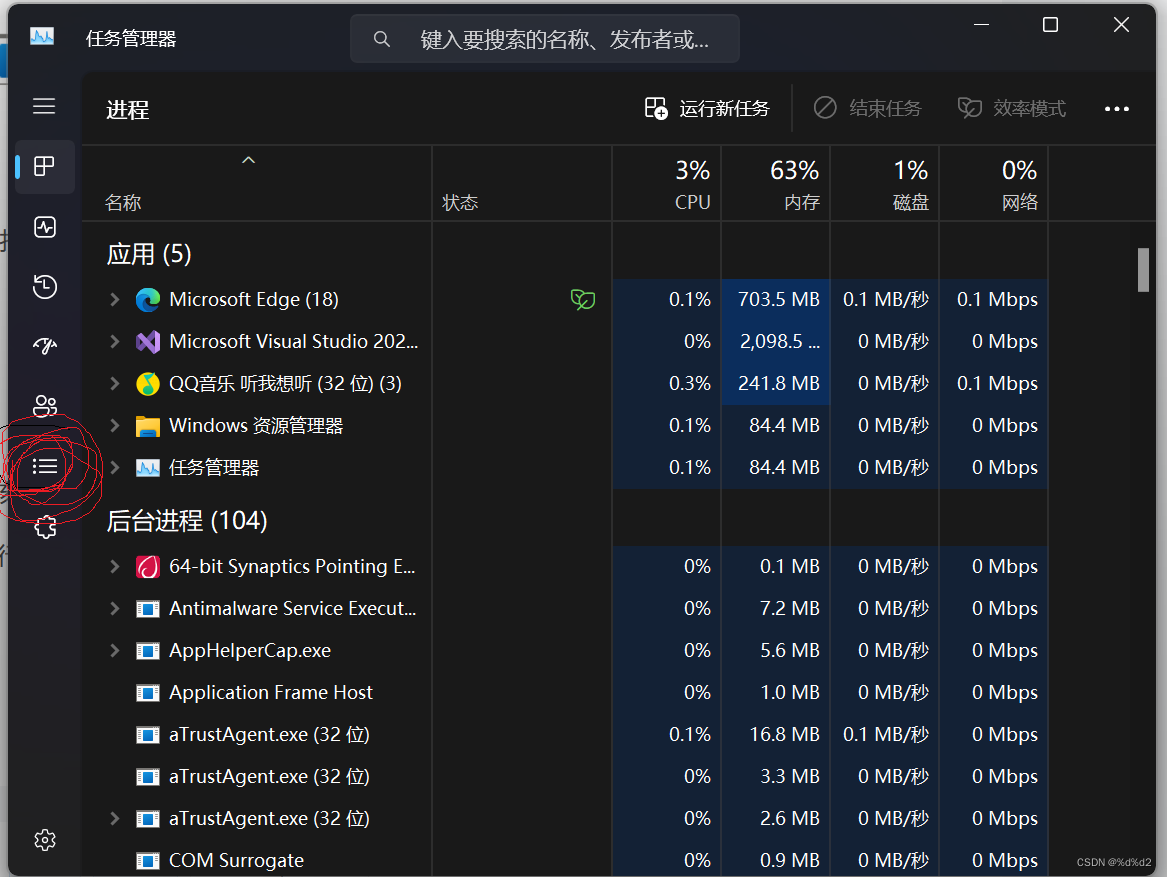Click the search magnifier icon

(382, 39)
